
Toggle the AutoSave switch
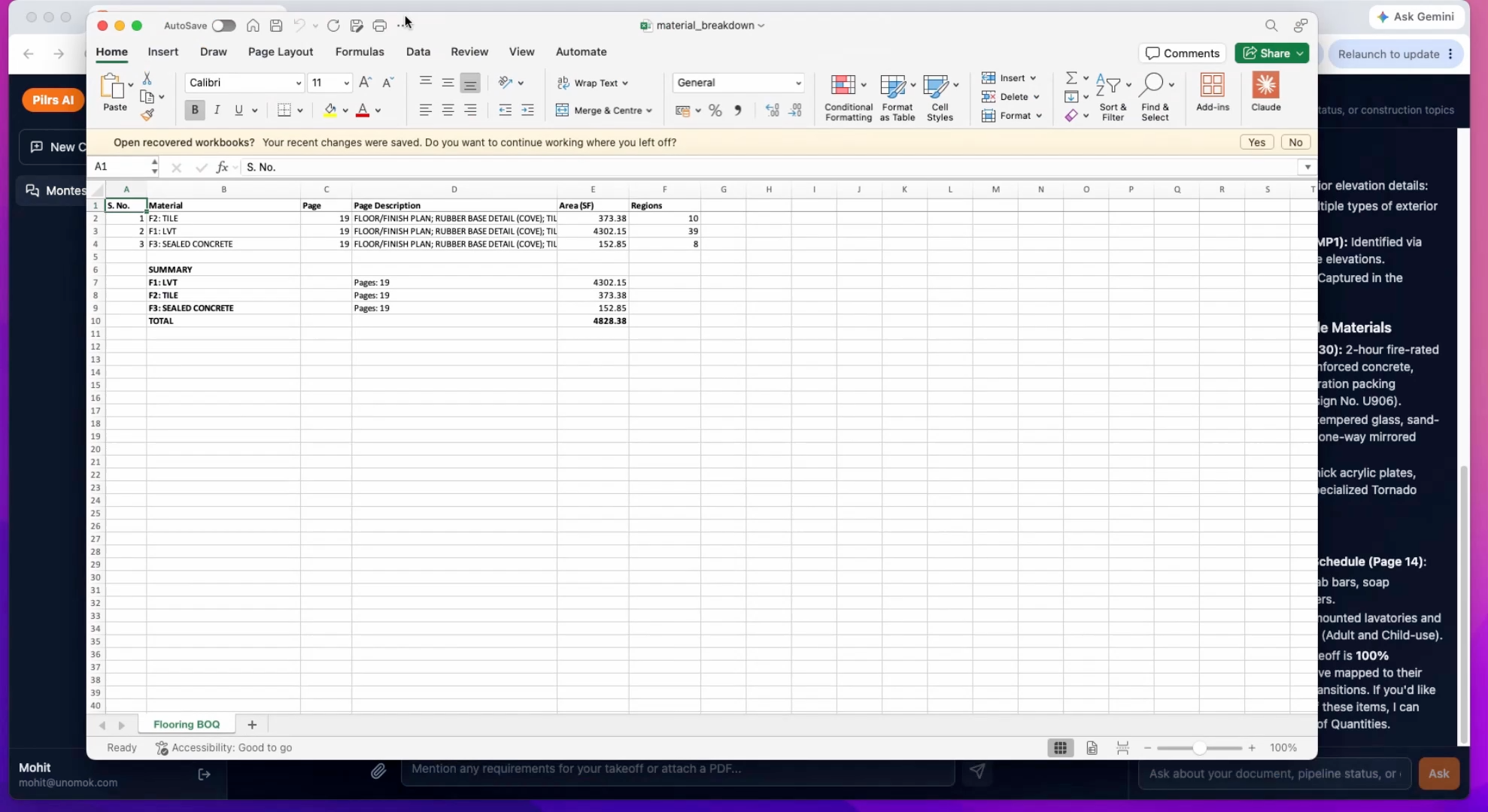coord(223,26)
